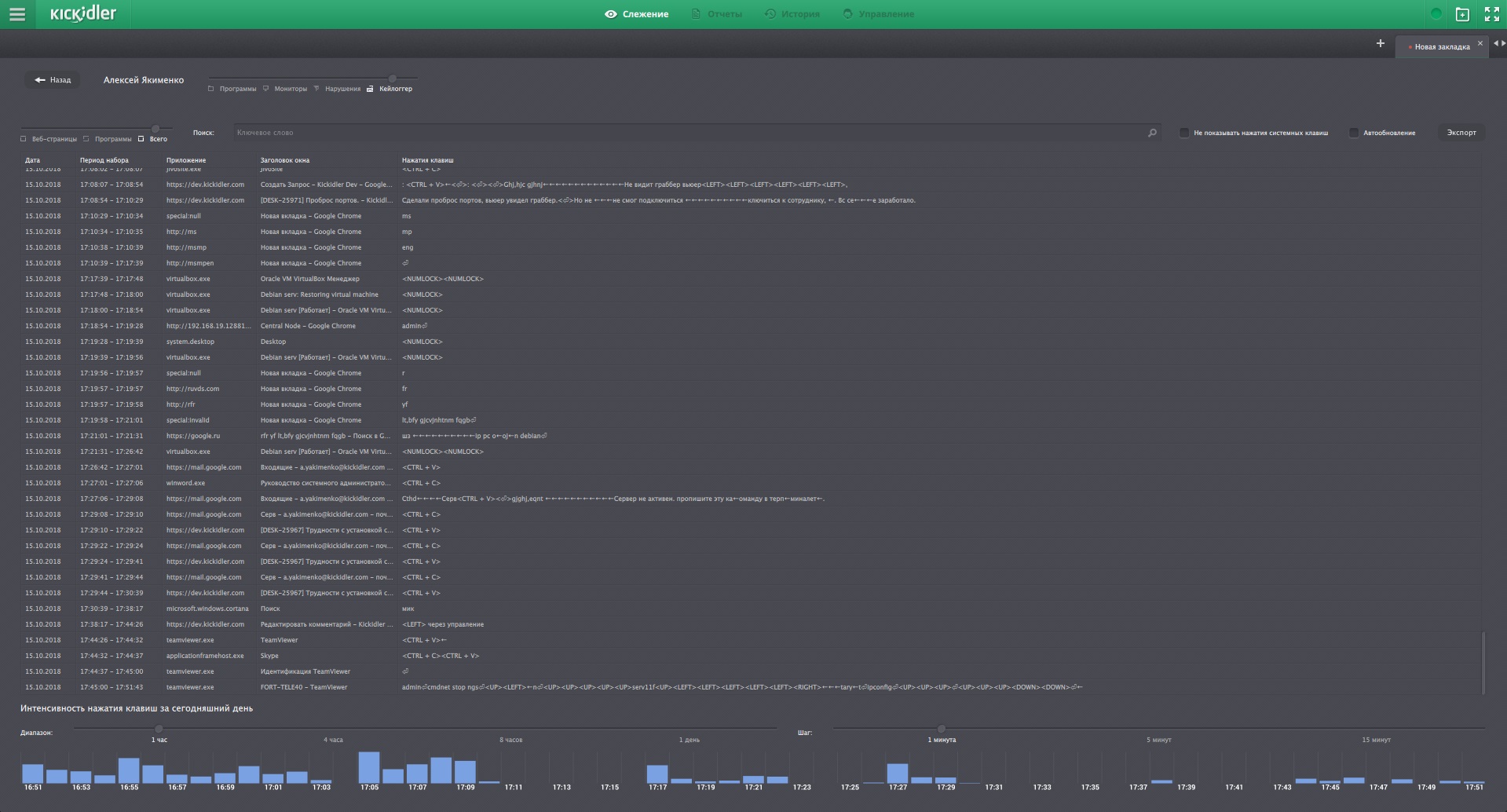Toggle fullscreen mode icon
Viewport: 1507px width, 812px height.
click(1492, 14)
